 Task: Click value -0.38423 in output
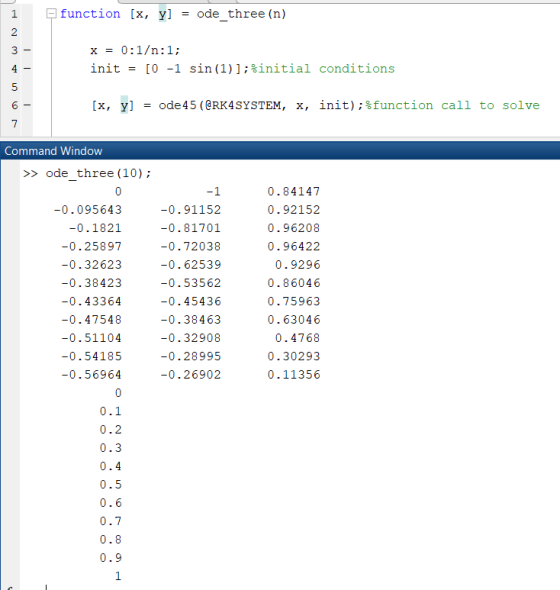coord(91,283)
